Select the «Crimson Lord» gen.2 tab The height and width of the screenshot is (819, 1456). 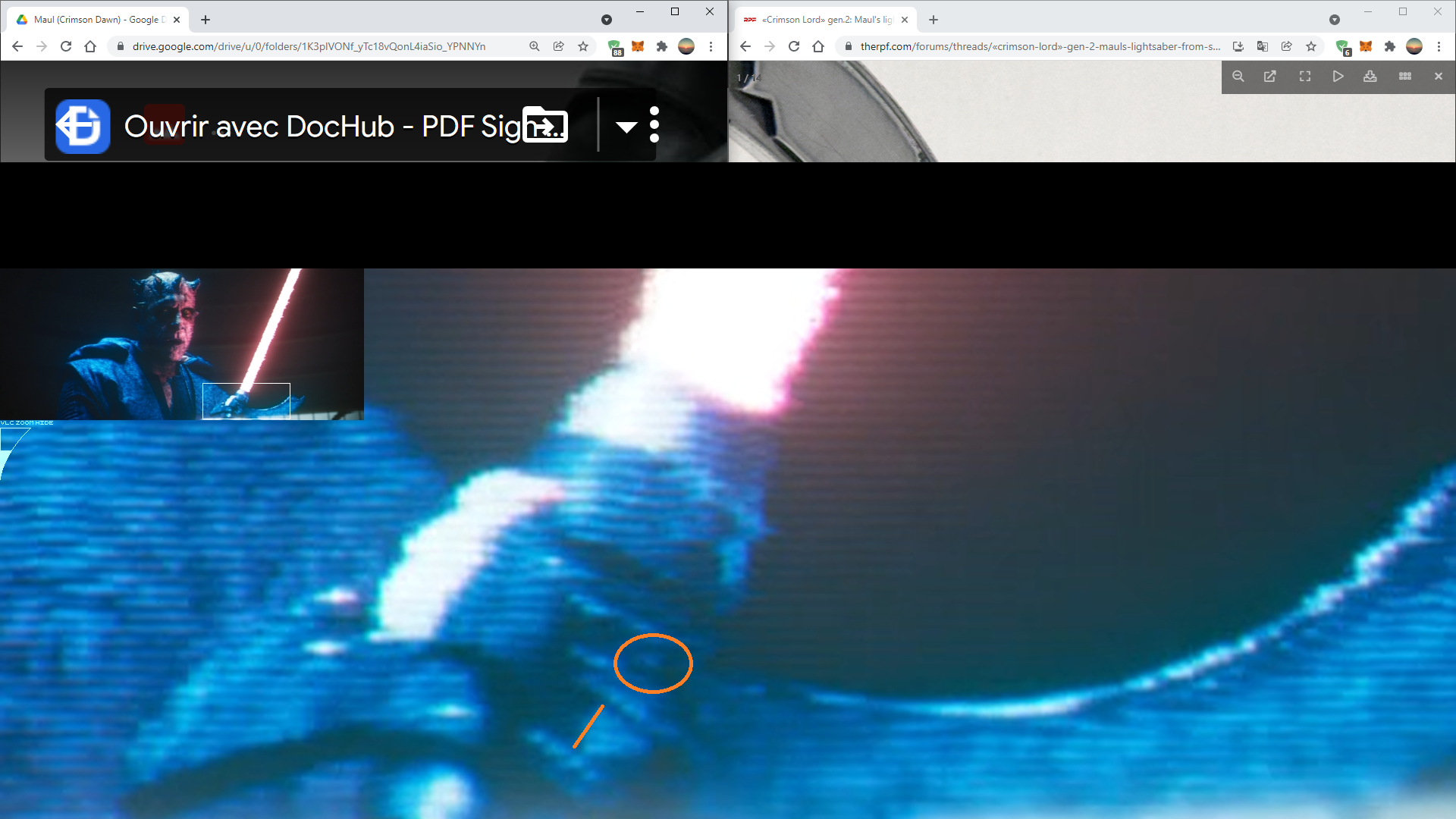827,20
